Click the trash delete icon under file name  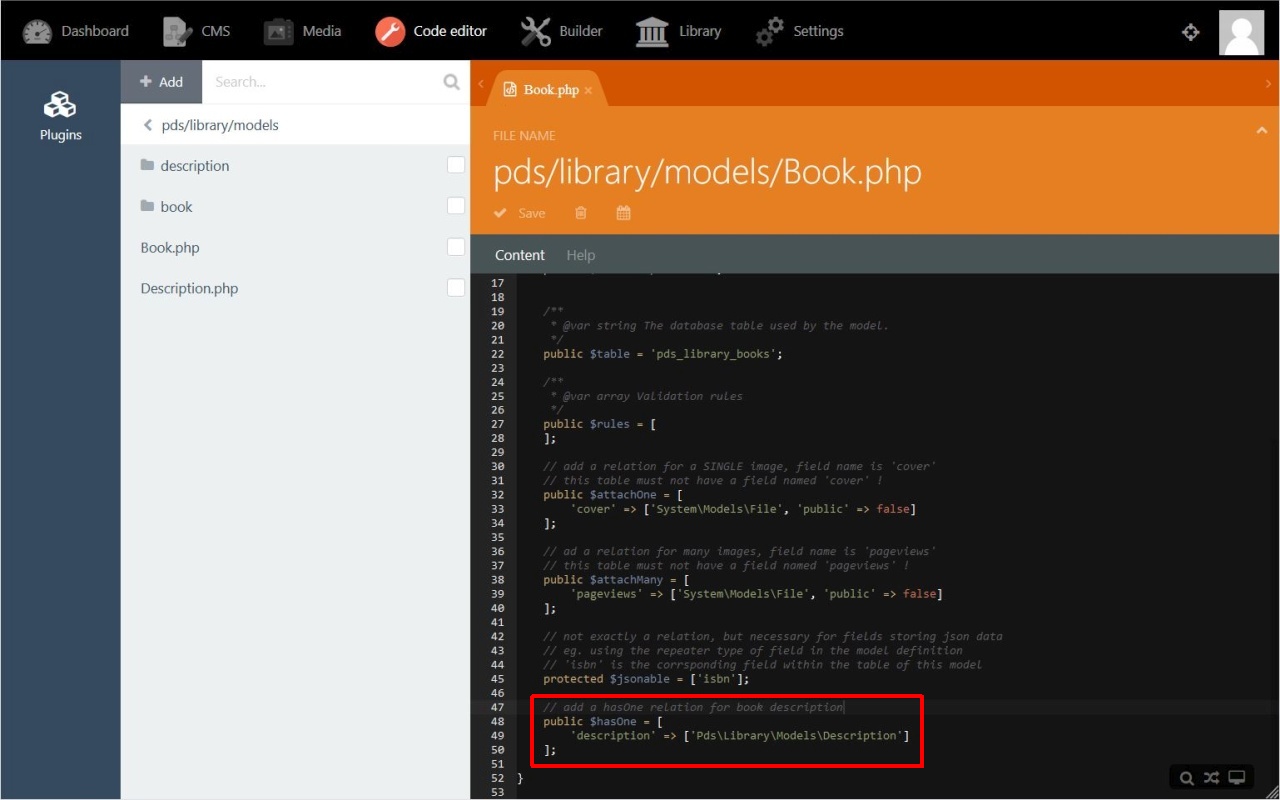tap(581, 213)
